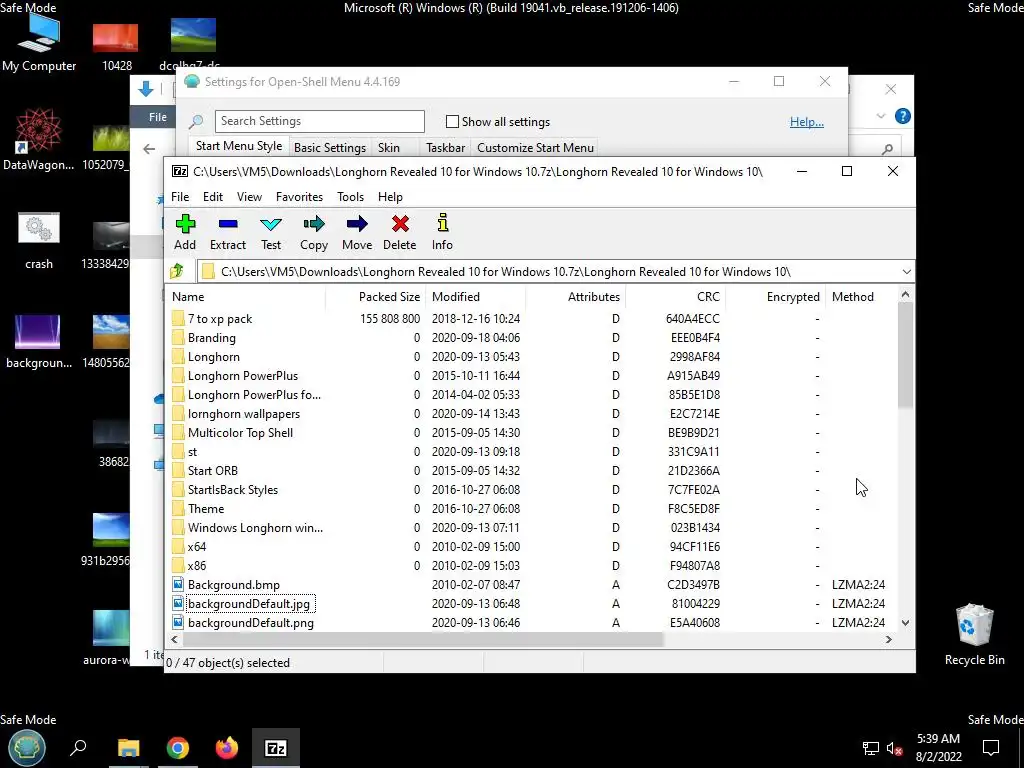Sort by the Encrypted column header

pos(775,296)
